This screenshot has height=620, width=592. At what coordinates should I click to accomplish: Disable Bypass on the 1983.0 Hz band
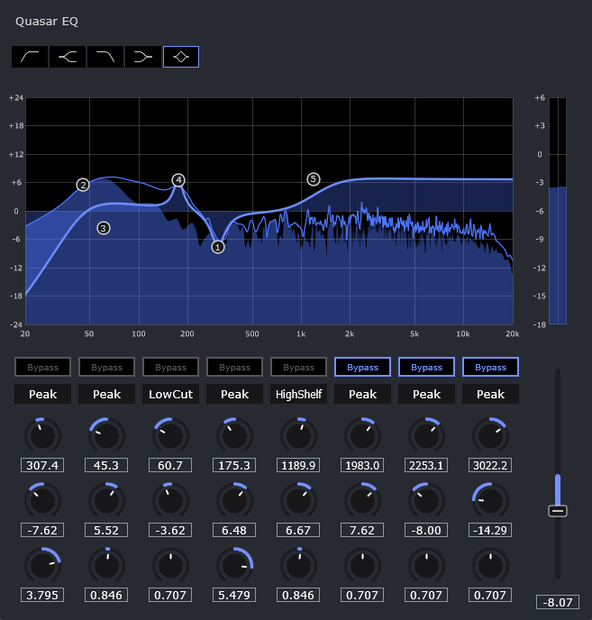click(363, 367)
